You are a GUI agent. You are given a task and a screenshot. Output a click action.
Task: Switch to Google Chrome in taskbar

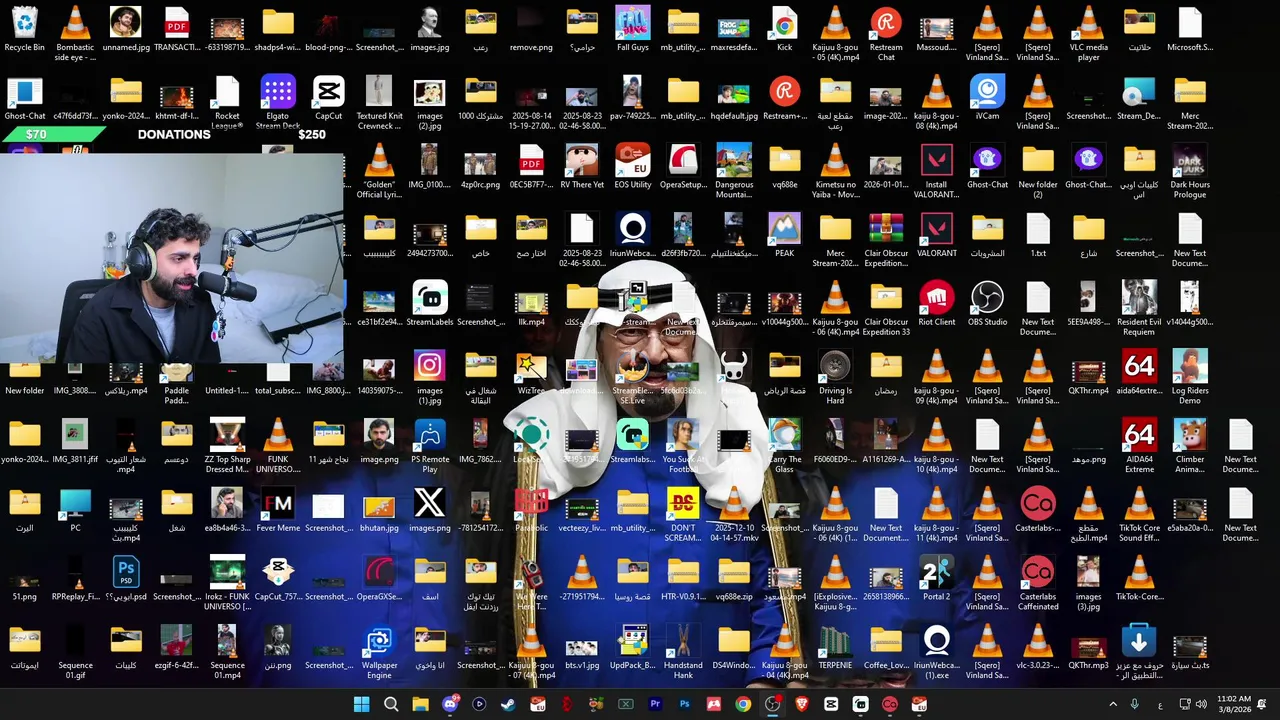click(x=743, y=704)
